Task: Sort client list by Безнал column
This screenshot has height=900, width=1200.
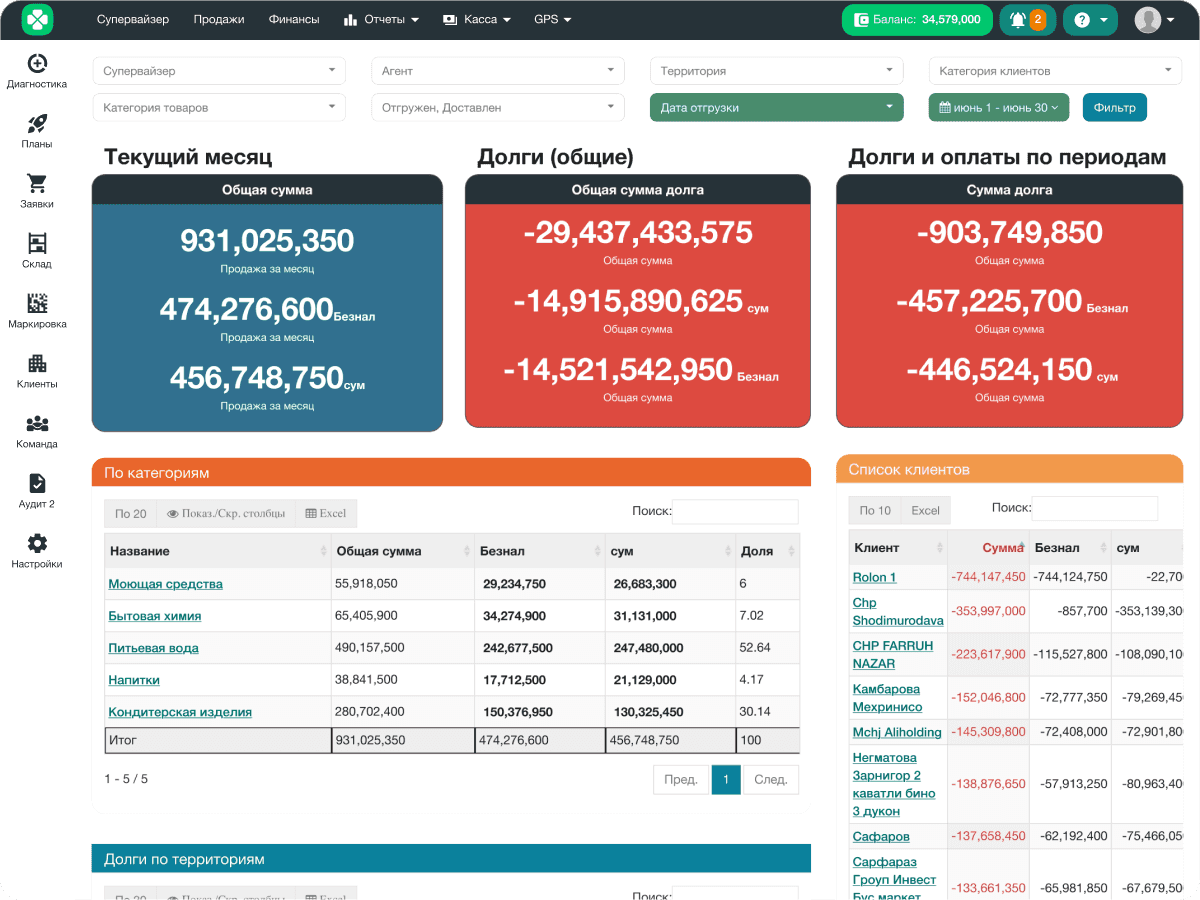Action: (x=1070, y=547)
